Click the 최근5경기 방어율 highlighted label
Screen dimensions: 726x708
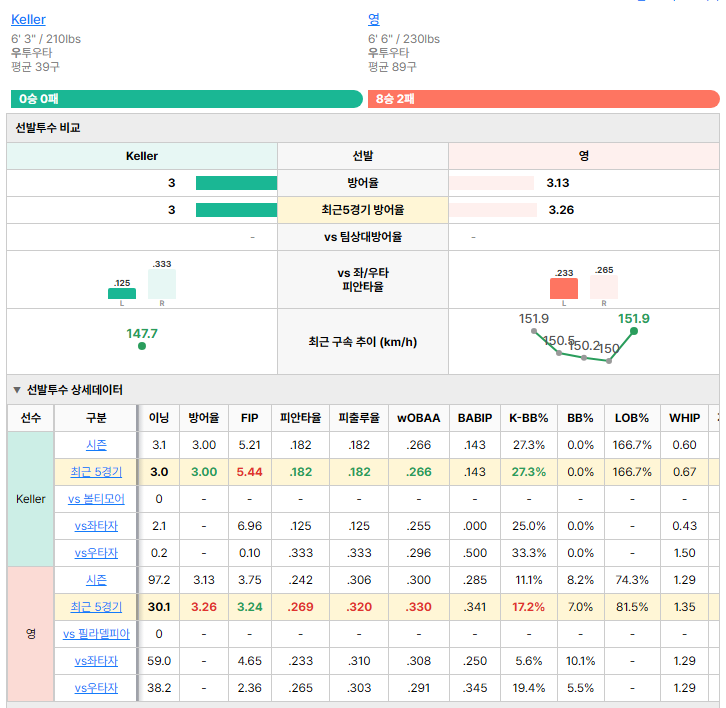363,210
